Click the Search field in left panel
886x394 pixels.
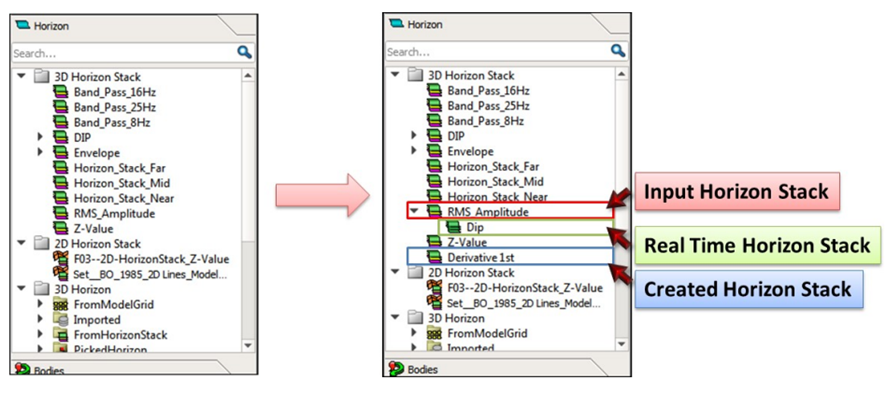point(124,53)
